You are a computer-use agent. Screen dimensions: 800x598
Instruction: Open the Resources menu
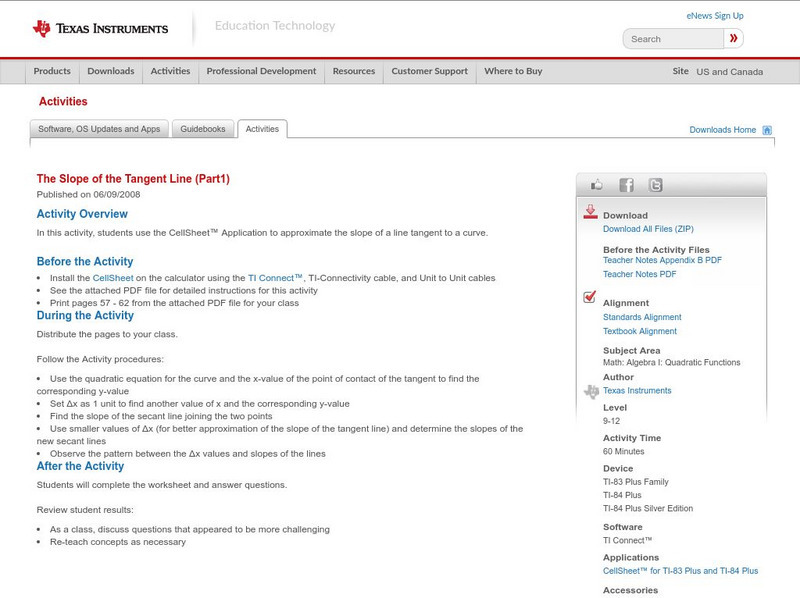354,71
